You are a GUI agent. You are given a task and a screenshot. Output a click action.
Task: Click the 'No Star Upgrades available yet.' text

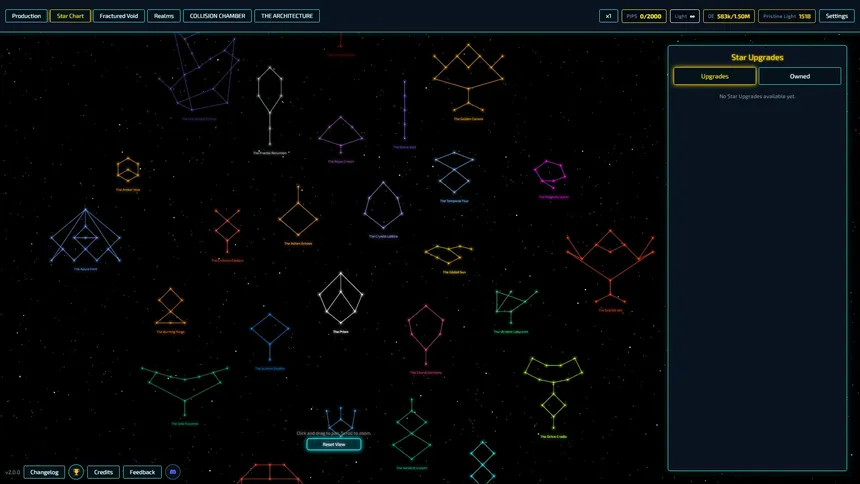pyautogui.click(x=757, y=96)
